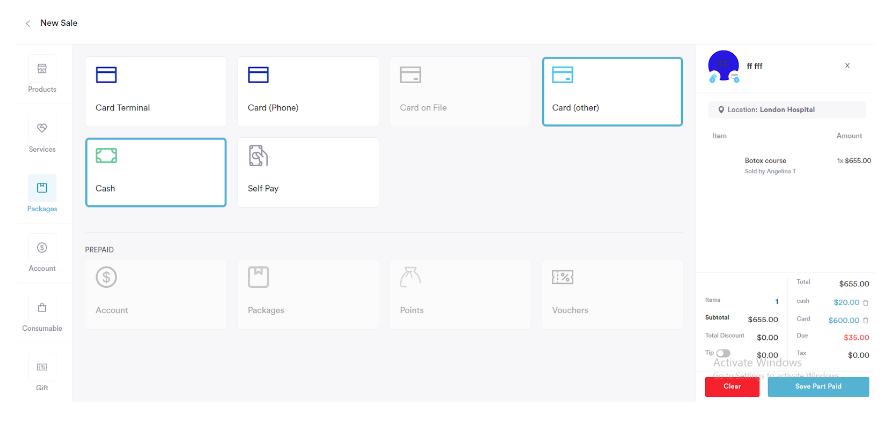Open the Account sidebar section

(42, 256)
